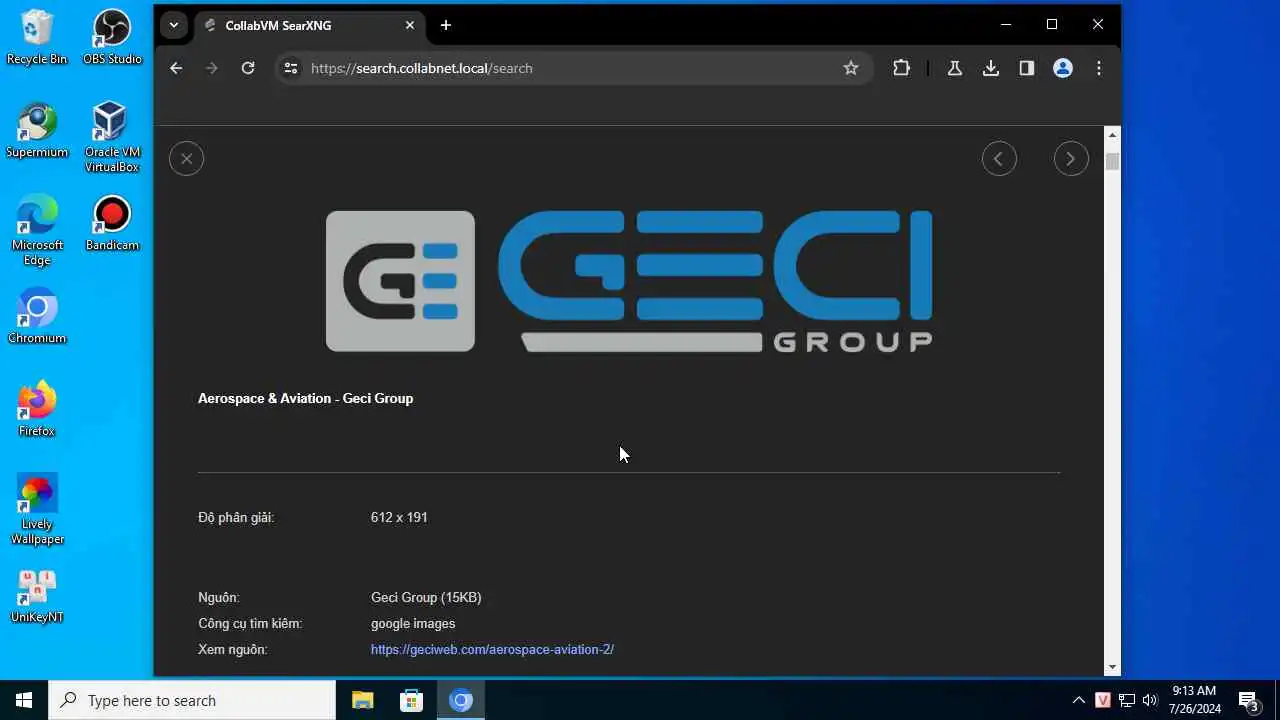Click UniKey V tray icon
Image resolution: width=1280 pixels, height=720 pixels.
[1103, 700]
